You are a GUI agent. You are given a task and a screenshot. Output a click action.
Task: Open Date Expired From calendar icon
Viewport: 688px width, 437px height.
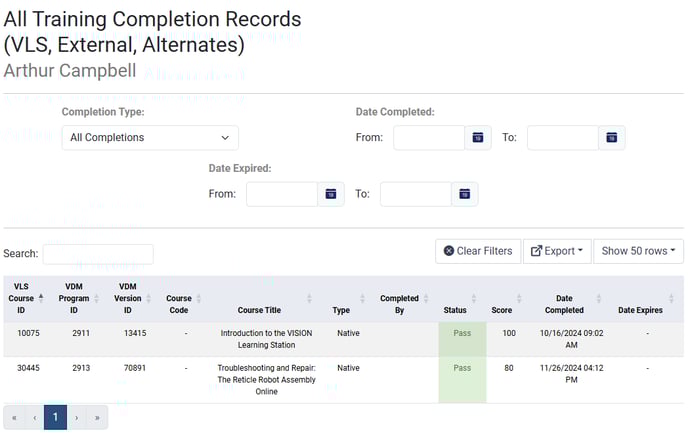coord(331,194)
